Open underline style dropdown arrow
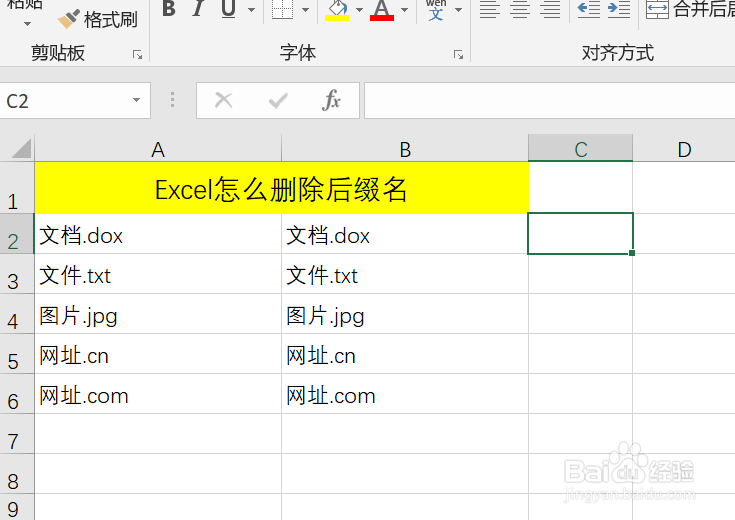Image resolution: width=735 pixels, height=520 pixels. tap(252, 9)
